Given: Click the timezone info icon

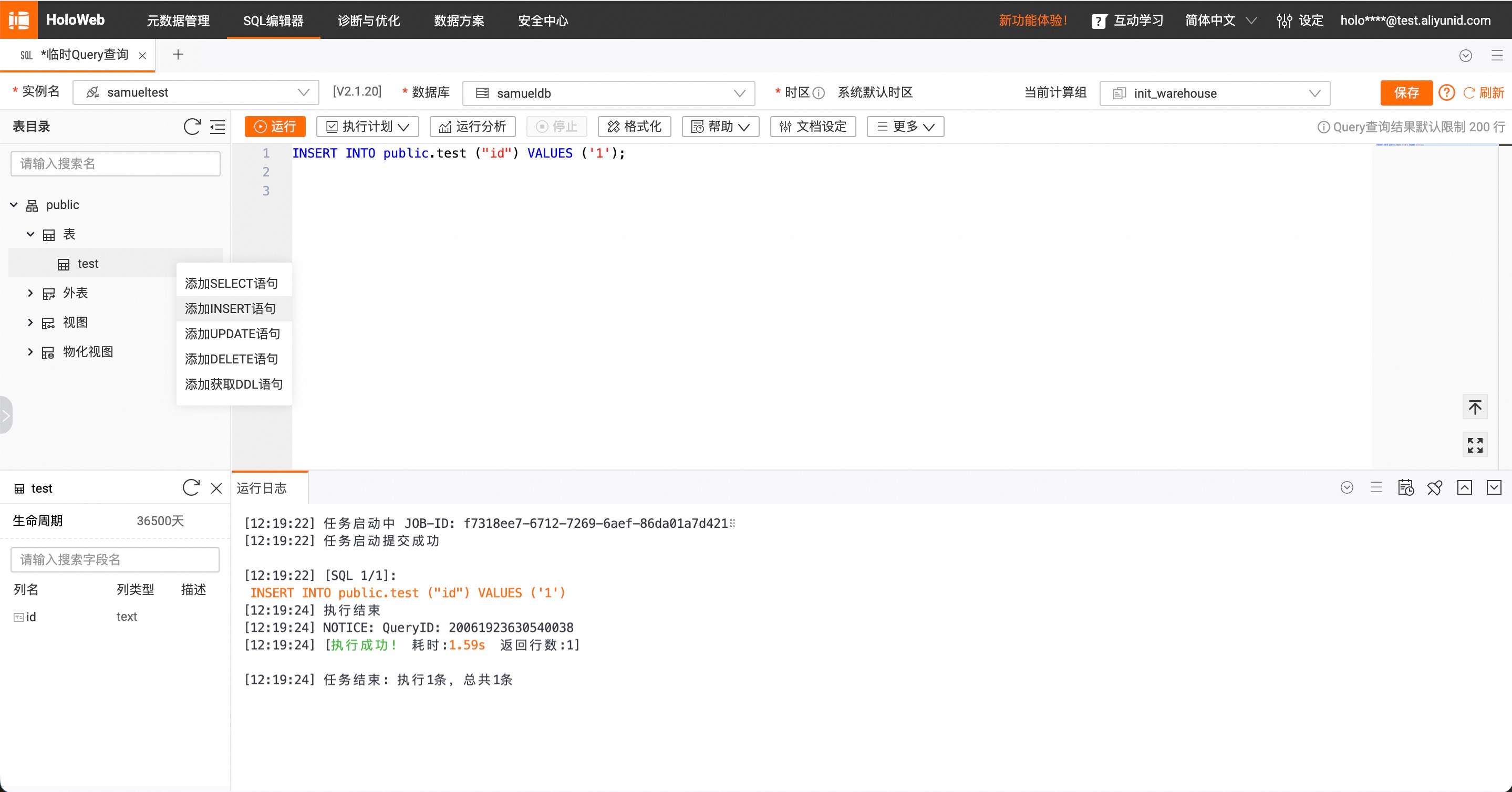Looking at the screenshot, I should (818, 92).
